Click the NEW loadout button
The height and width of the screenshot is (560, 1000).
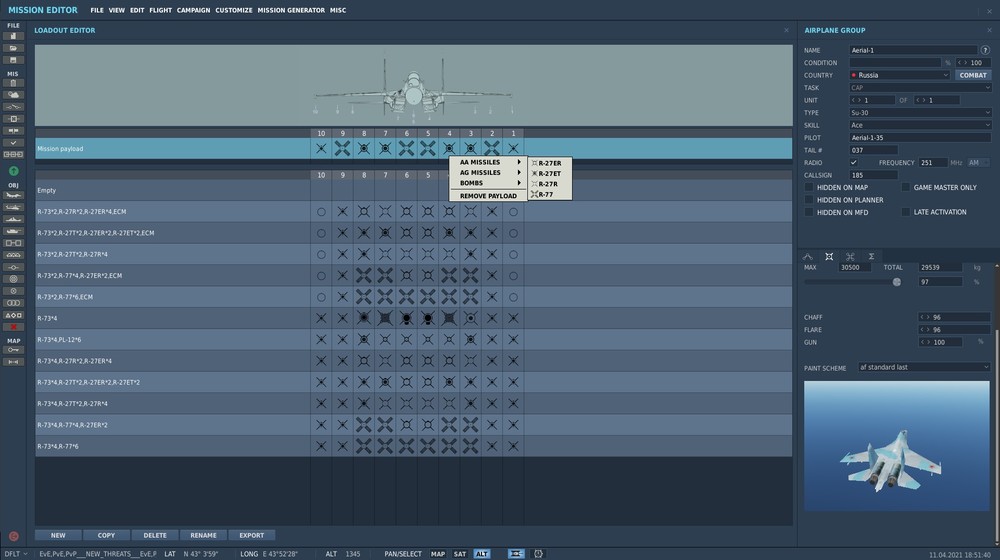click(x=58, y=535)
